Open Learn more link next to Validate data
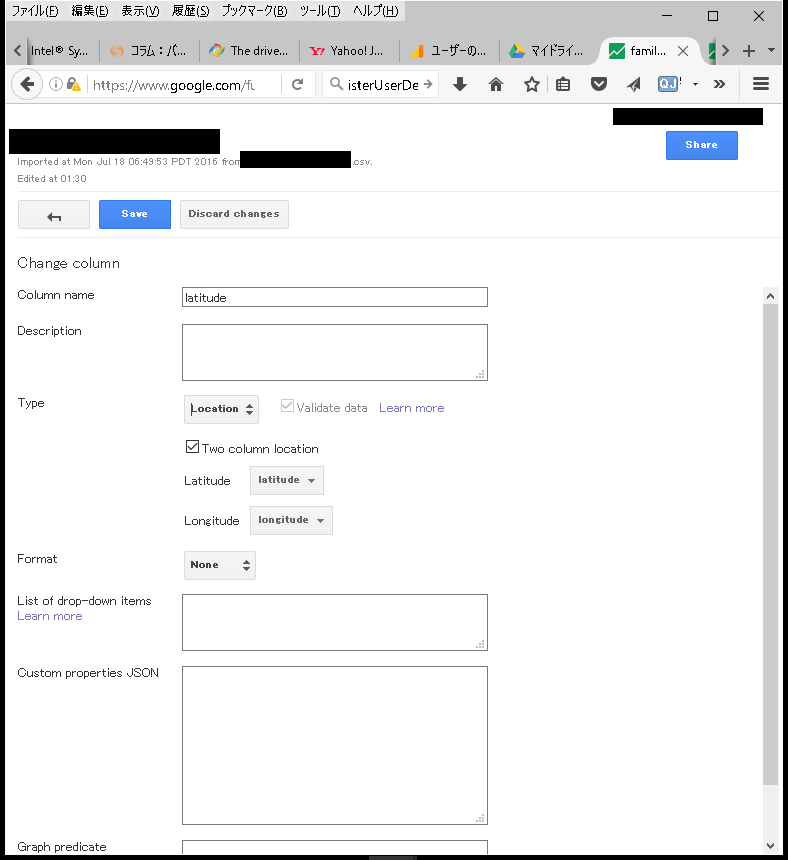 point(411,408)
